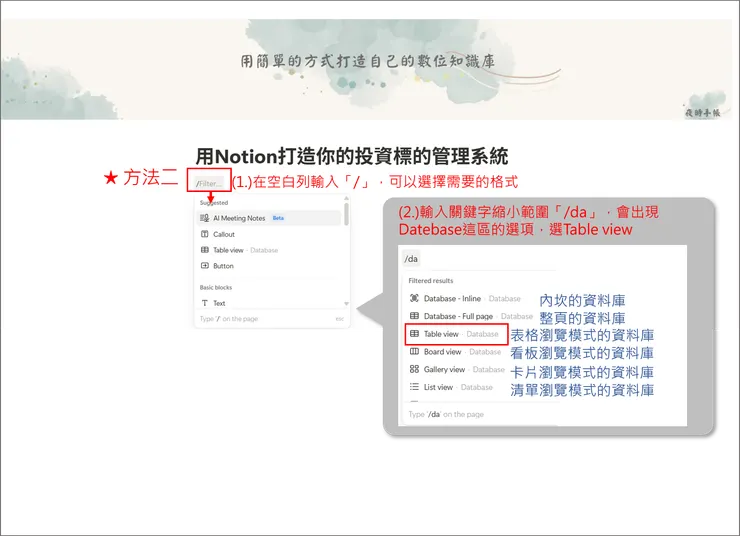Click the 'Filtered results' heading
Viewport: 740px width, 536px height.
(x=431, y=280)
